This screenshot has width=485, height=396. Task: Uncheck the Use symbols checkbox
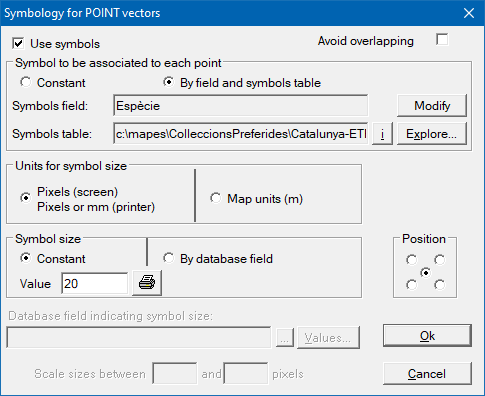pyautogui.click(x=18, y=44)
